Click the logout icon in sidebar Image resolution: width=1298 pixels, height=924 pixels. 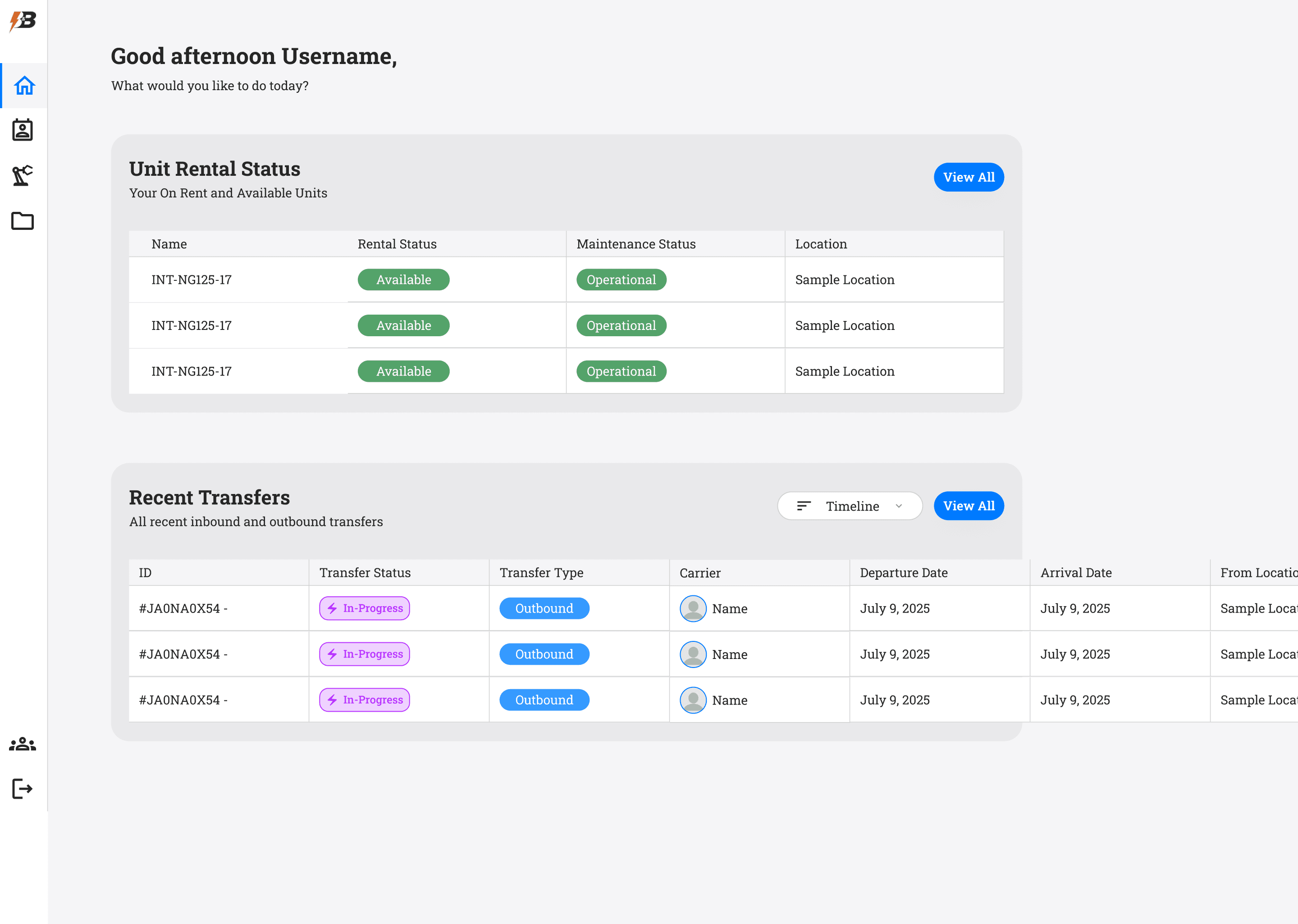coord(23,789)
